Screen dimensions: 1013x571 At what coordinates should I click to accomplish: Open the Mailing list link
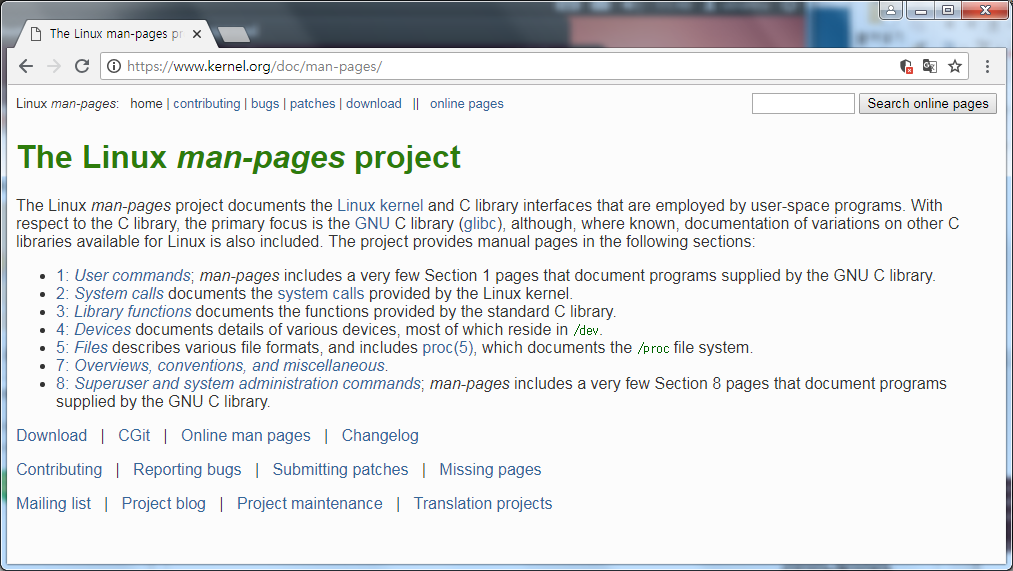[x=54, y=503]
